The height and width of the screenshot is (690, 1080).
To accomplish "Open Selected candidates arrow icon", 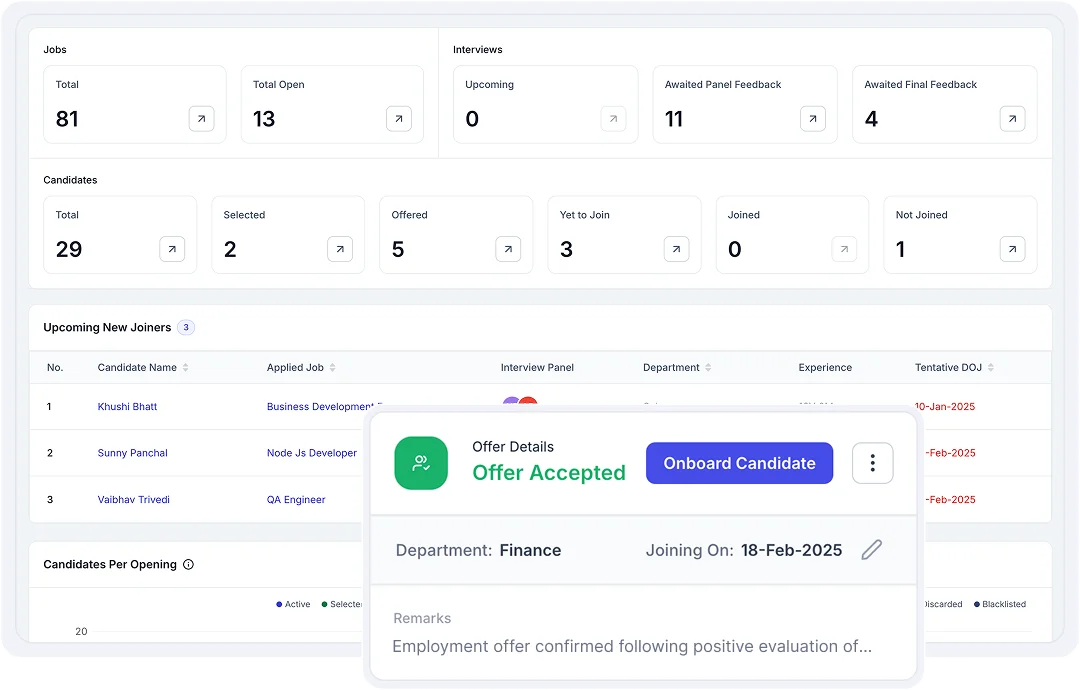I will click(x=340, y=249).
